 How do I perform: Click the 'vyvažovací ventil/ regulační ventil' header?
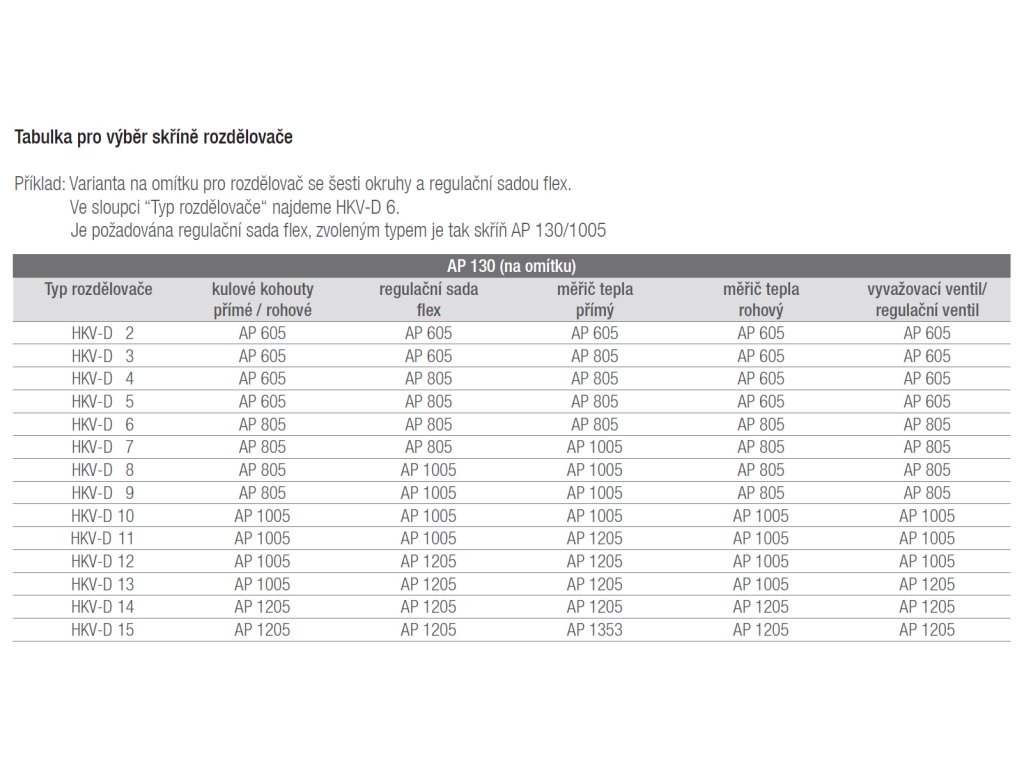click(x=927, y=300)
